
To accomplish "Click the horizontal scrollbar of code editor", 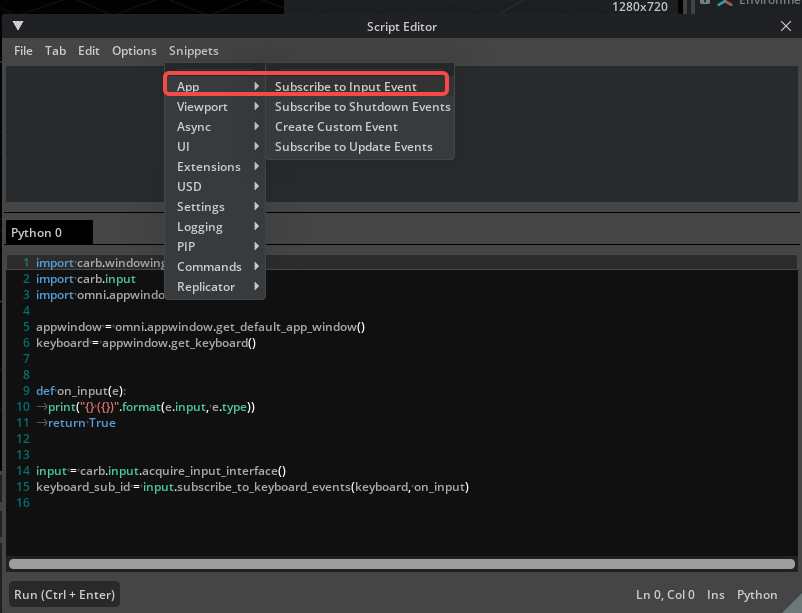I will pyautogui.click(x=402, y=563).
